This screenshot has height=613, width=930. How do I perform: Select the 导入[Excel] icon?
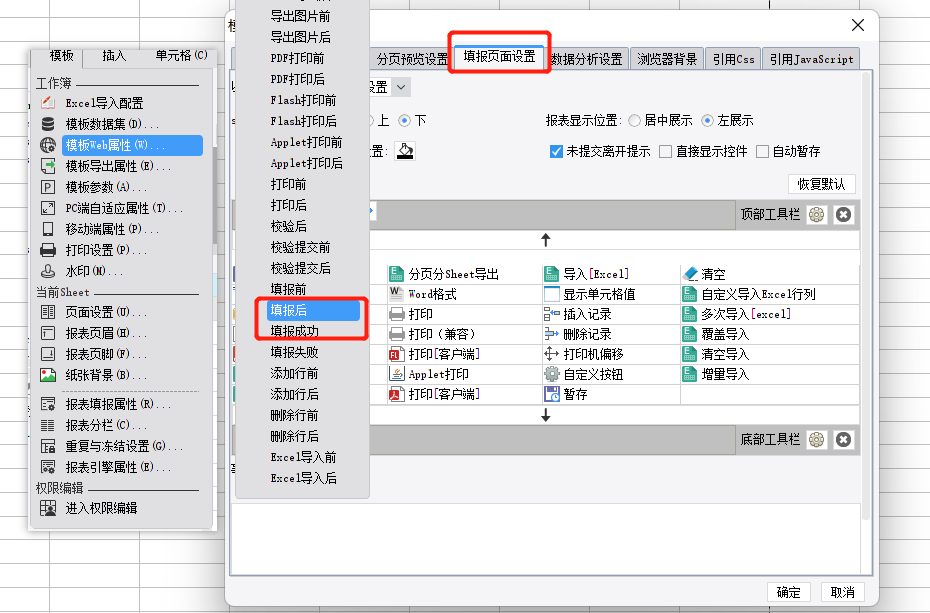552,274
